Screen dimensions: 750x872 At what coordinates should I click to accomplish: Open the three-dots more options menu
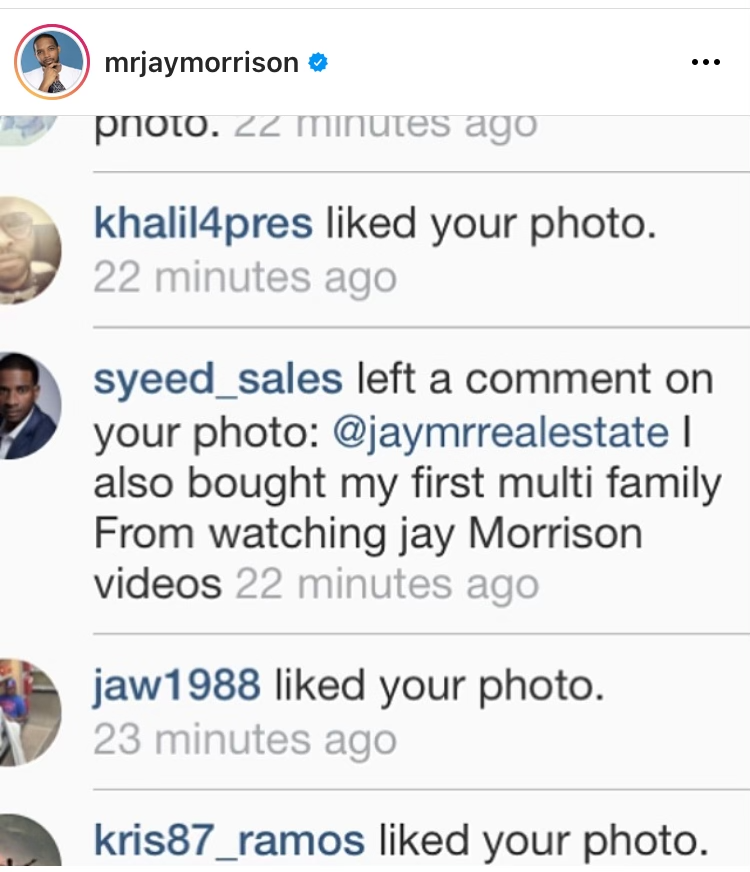coord(706,62)
